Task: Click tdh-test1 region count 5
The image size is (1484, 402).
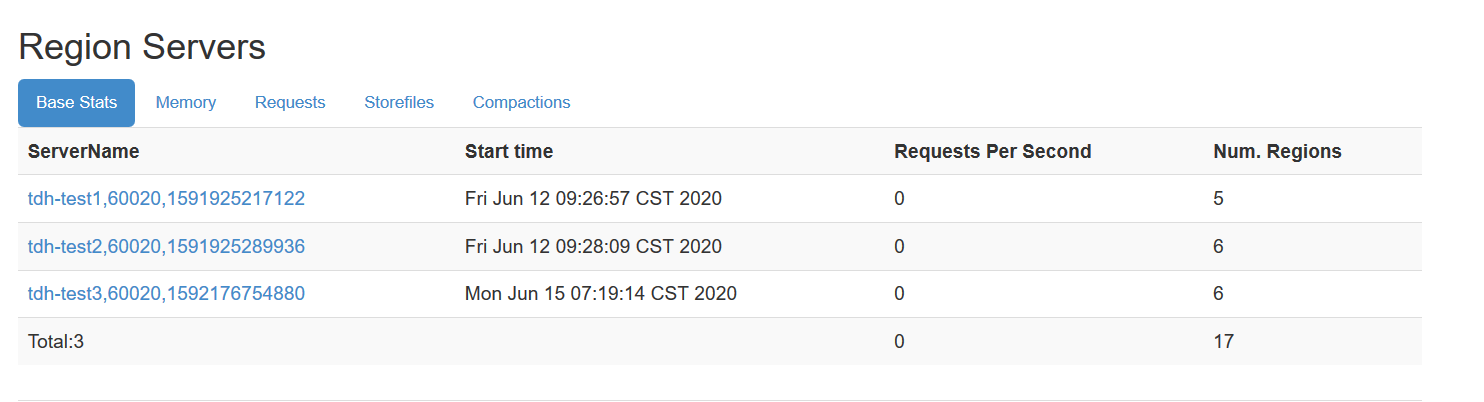Action: point(1218,199)
